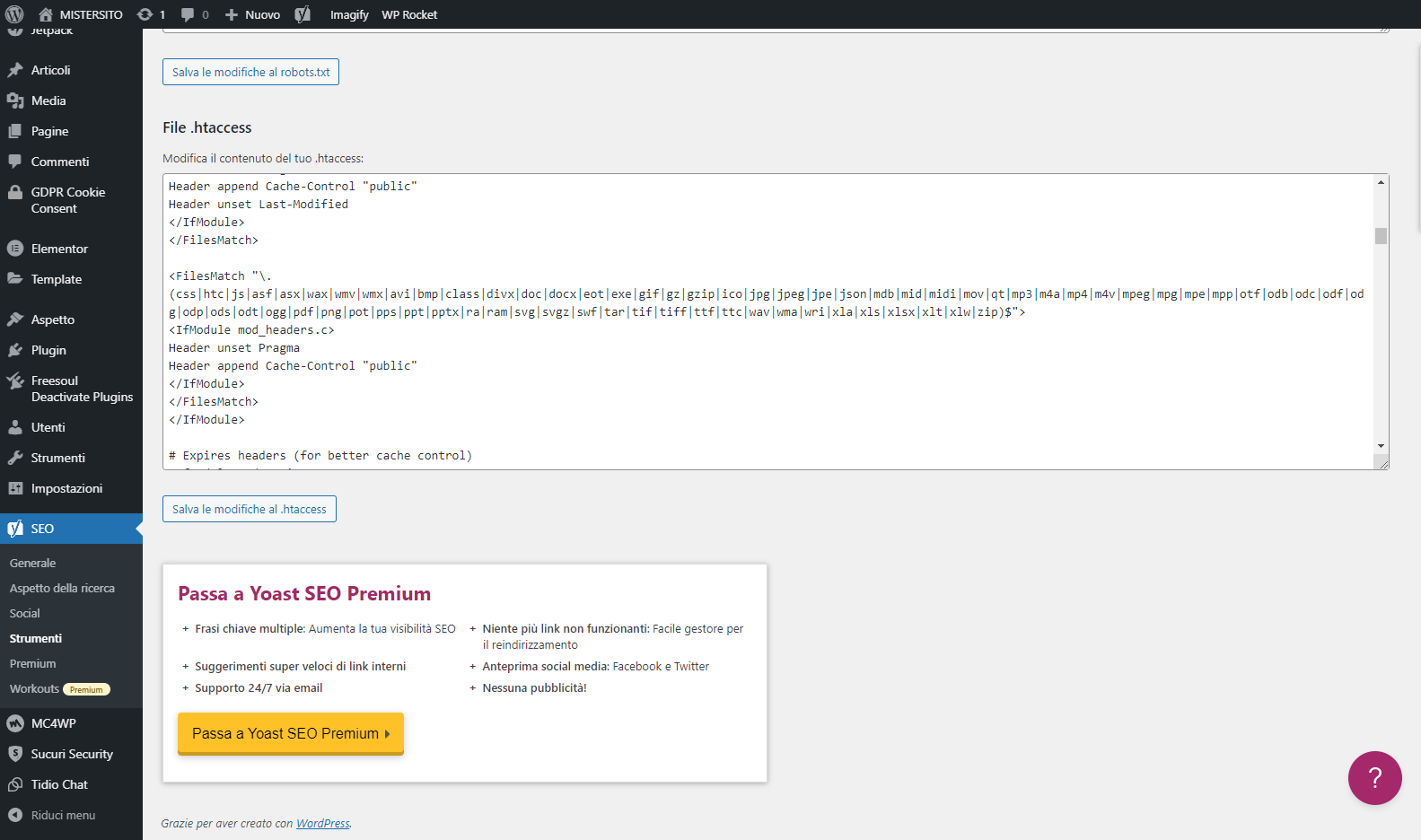Click the '<IfModule mod_headers.c>' line

tap(251, 330)
